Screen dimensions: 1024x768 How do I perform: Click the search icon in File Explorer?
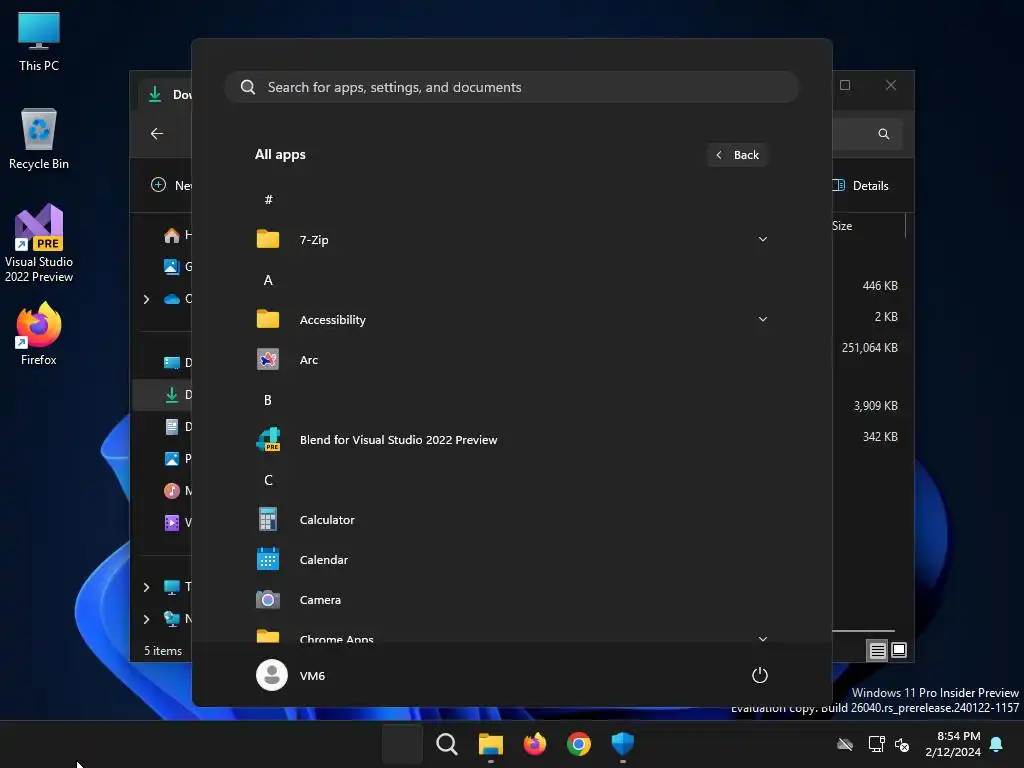point(884,134)
